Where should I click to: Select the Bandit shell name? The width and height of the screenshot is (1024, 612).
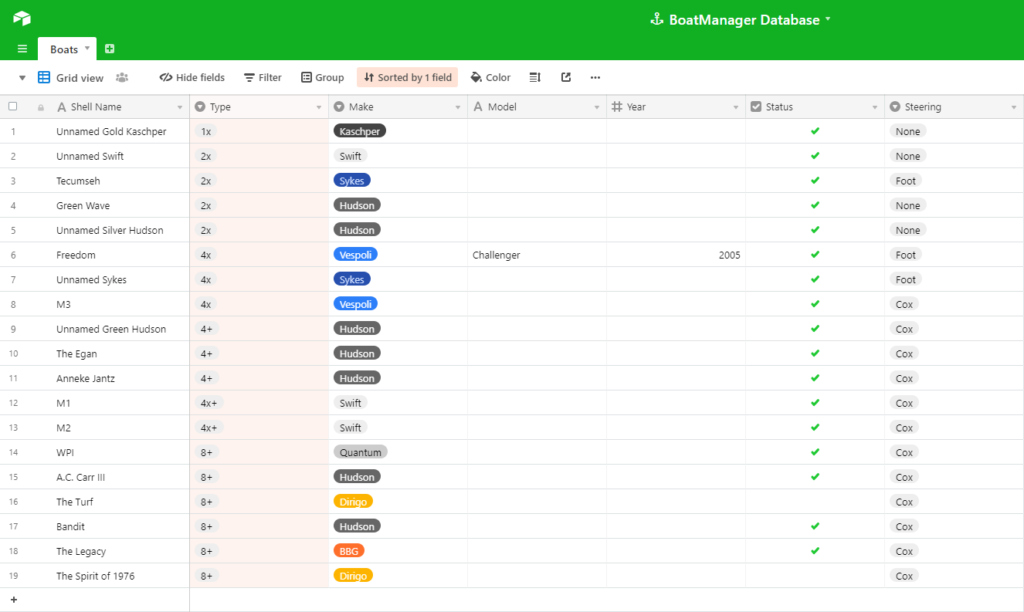(x=71, y=526)
